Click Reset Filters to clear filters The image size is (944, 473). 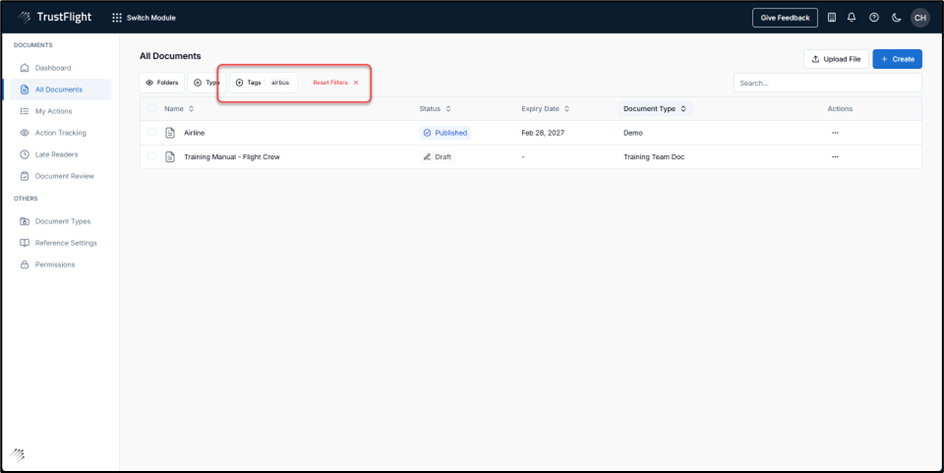[335, 83]
